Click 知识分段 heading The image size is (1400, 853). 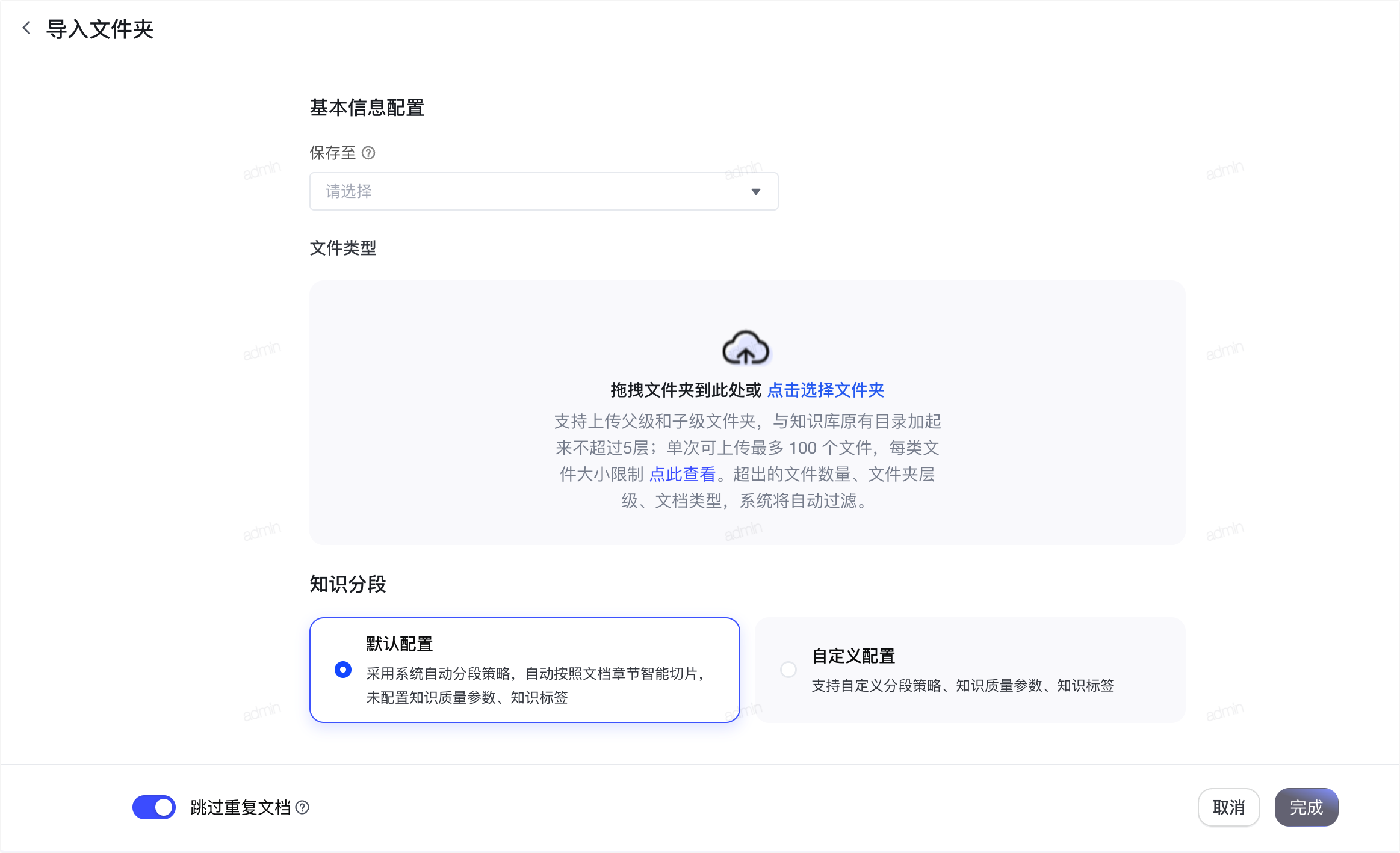click(x=348, y=584)
